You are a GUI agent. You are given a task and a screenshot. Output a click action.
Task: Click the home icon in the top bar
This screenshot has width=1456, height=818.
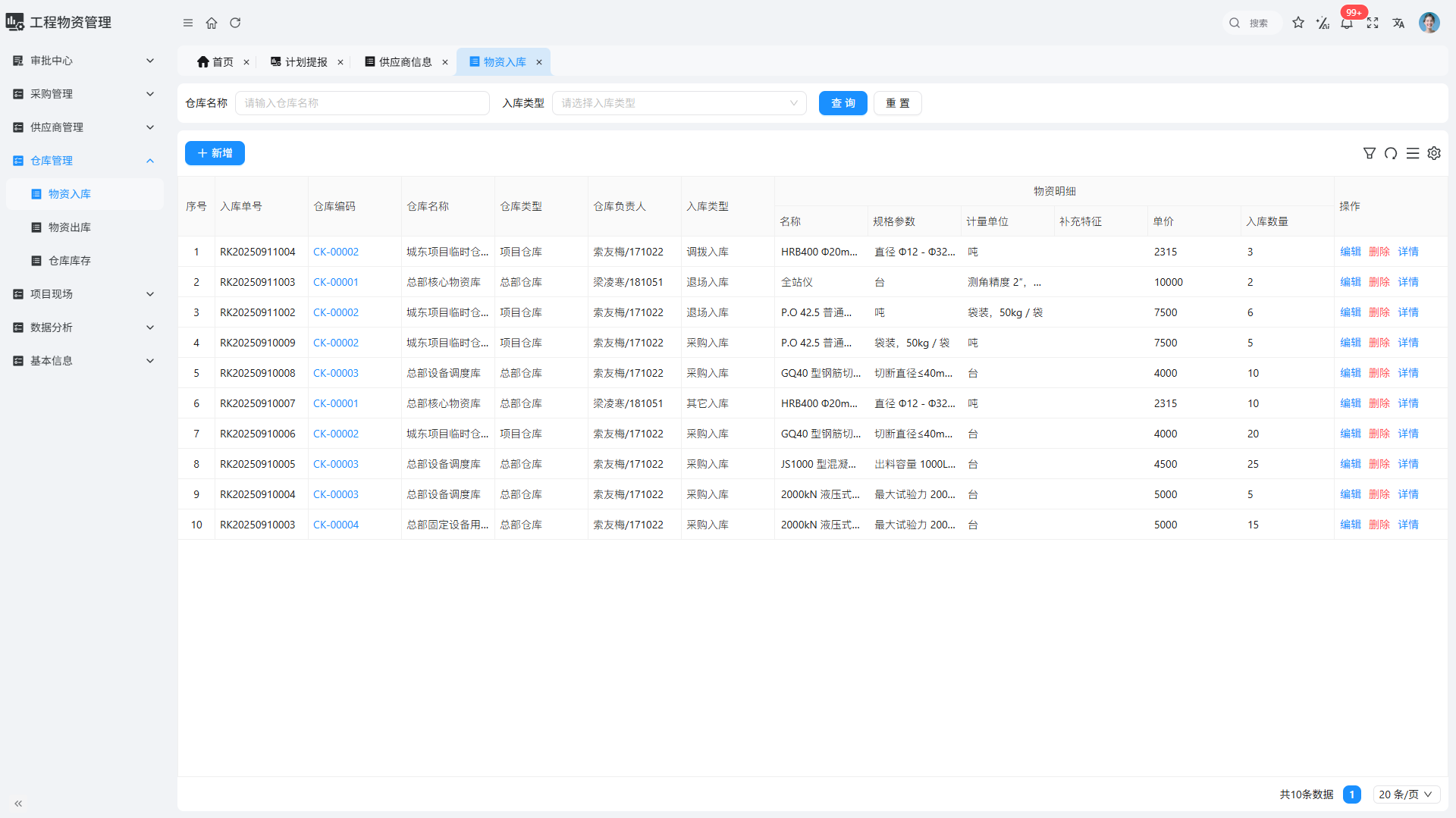(x=212, y=23)
